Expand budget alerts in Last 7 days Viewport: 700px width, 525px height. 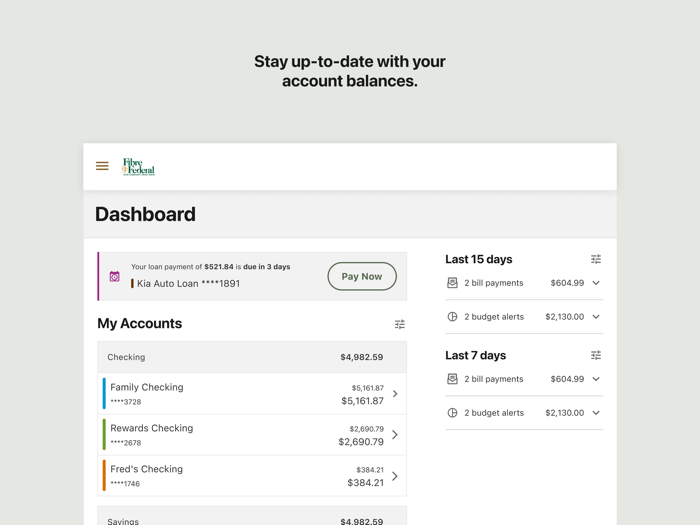[596, 413]
